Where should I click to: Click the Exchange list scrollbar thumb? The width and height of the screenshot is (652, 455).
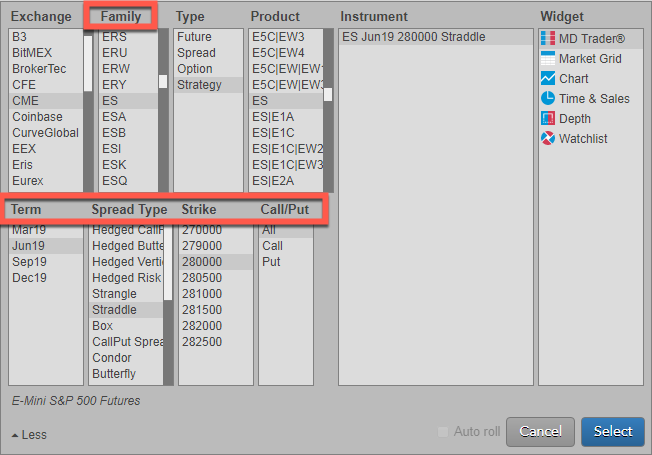(x=88, y=63)
